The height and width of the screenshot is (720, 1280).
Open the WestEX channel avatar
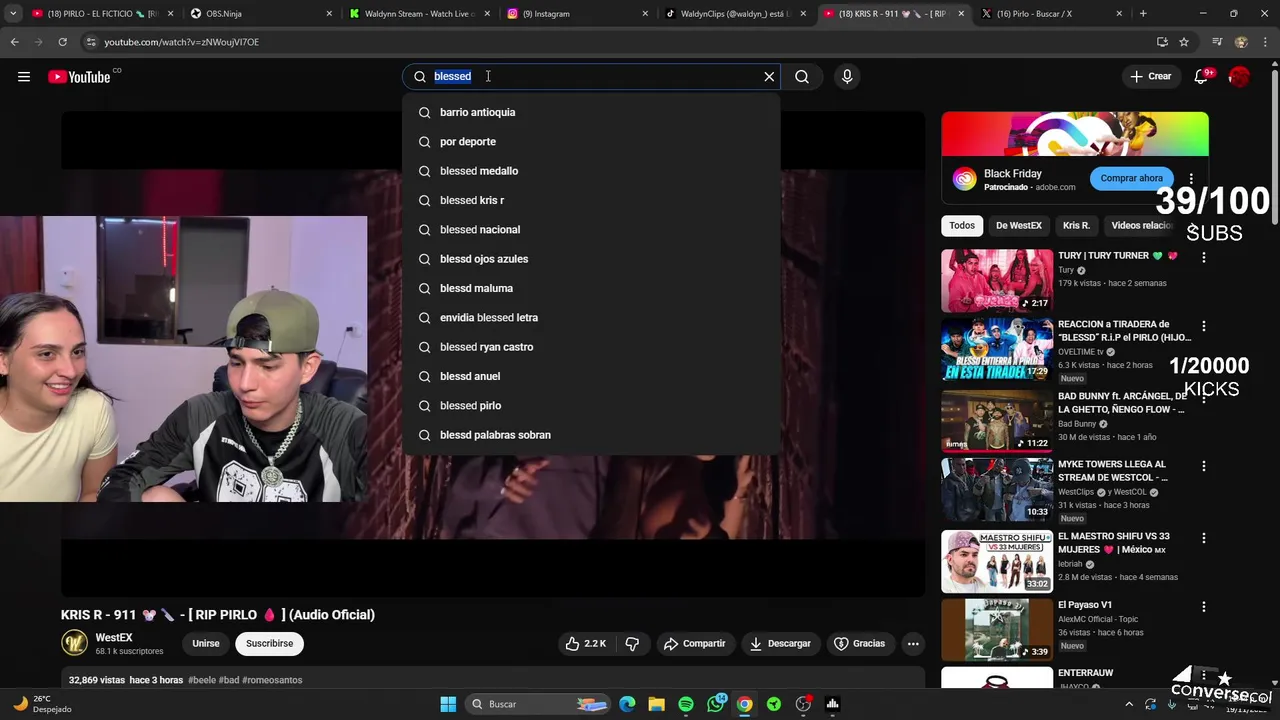click(75, 643)
